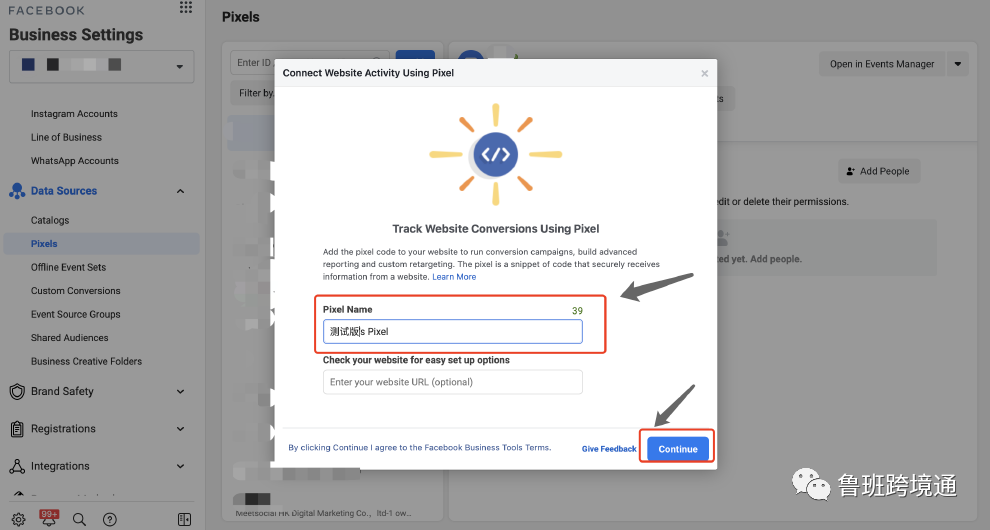Screen dimensions: 990x530
Task: Click the Brand Safety section label
Action: (62, 392)
